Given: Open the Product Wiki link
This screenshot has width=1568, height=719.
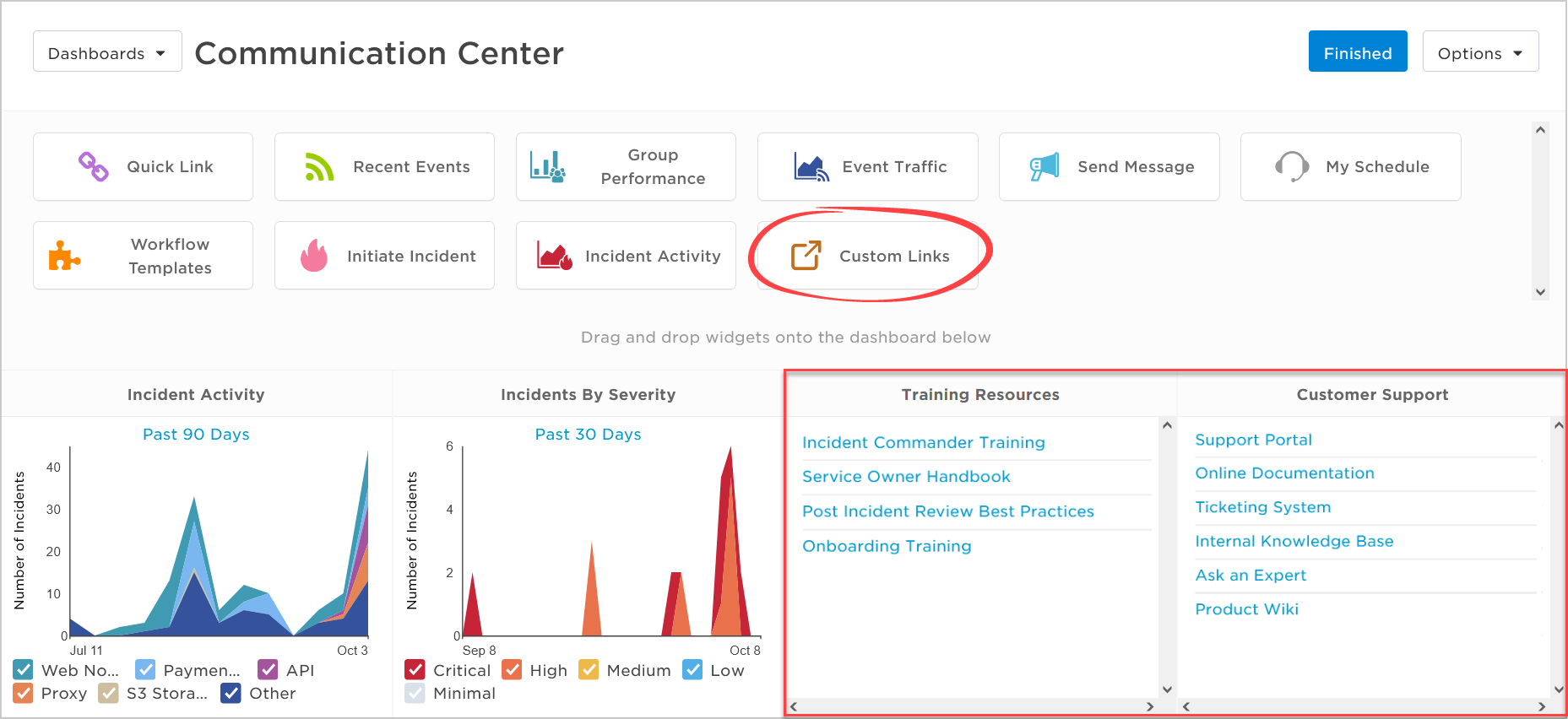Looking at the screenshot, I should [1246, 609].
